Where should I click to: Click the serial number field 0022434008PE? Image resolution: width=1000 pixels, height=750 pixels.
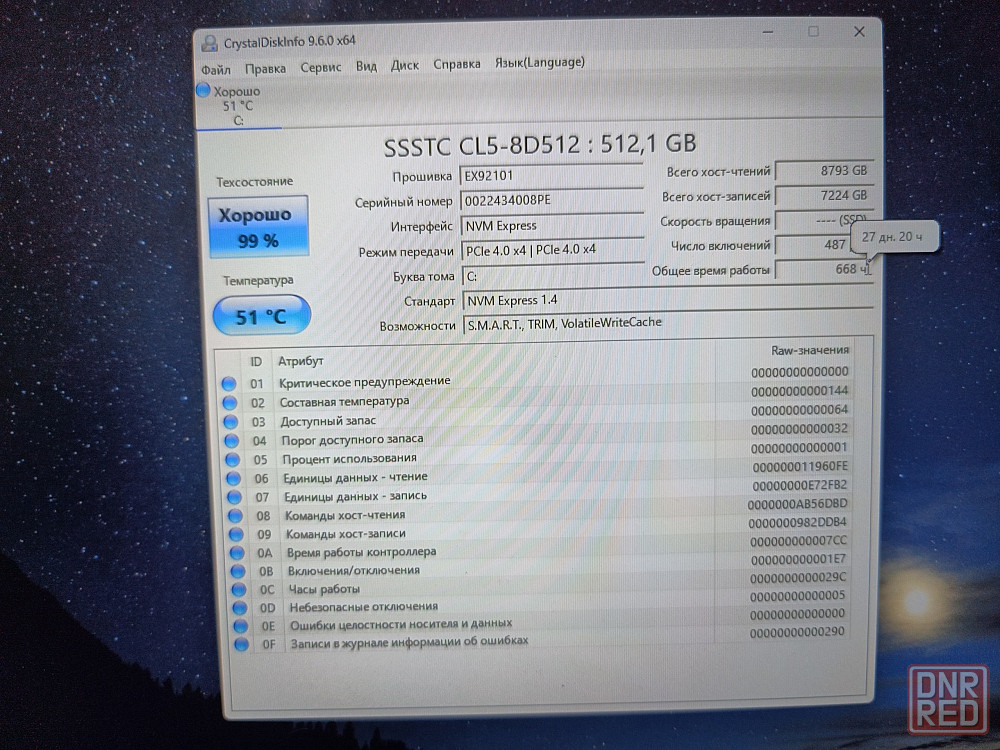(550, 200)
